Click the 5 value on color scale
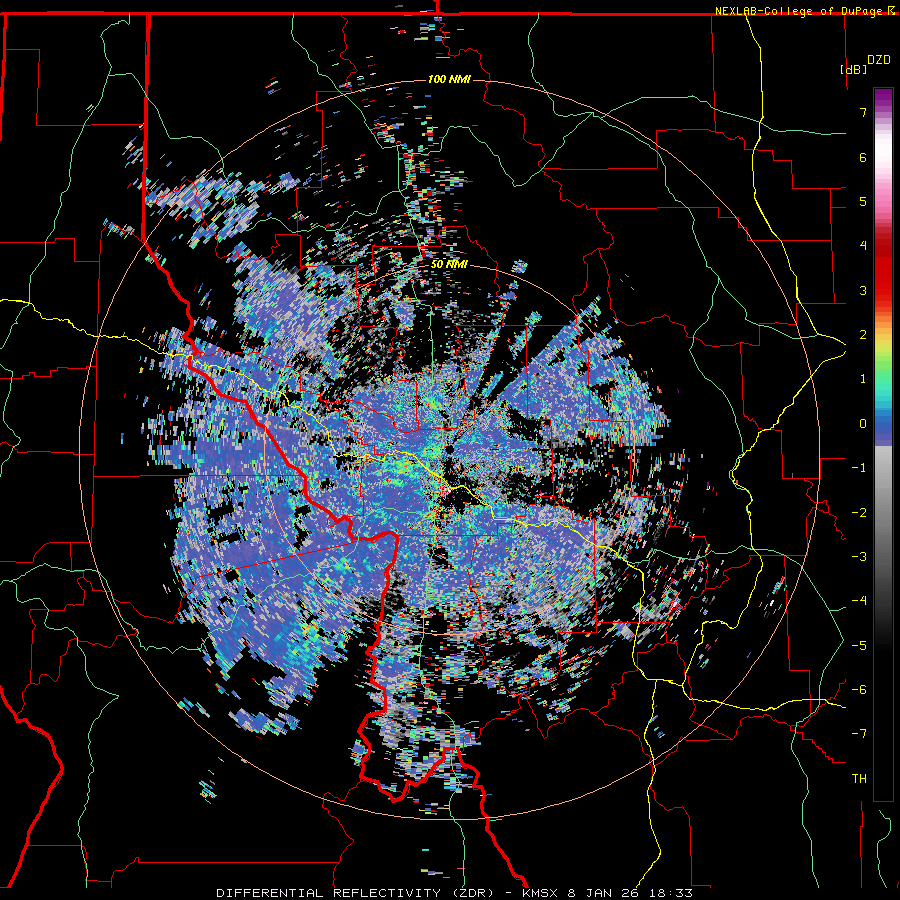 863,201
